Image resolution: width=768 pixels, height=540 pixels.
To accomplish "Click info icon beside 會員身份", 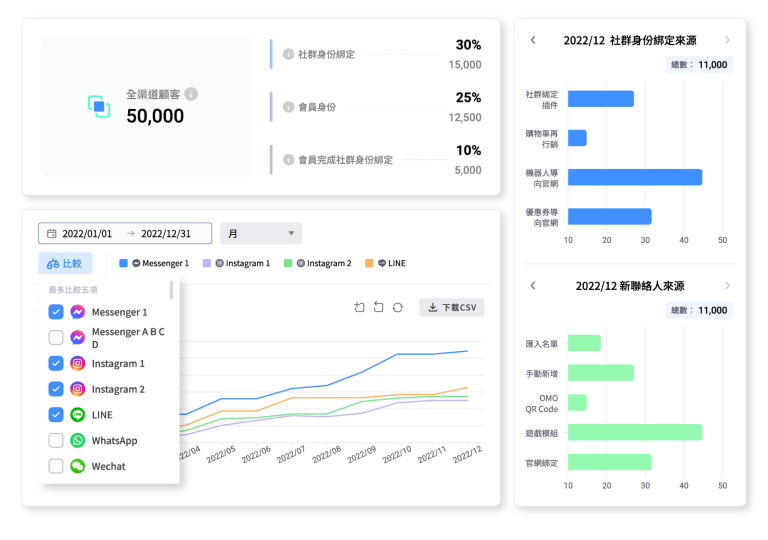I will 288,107.
